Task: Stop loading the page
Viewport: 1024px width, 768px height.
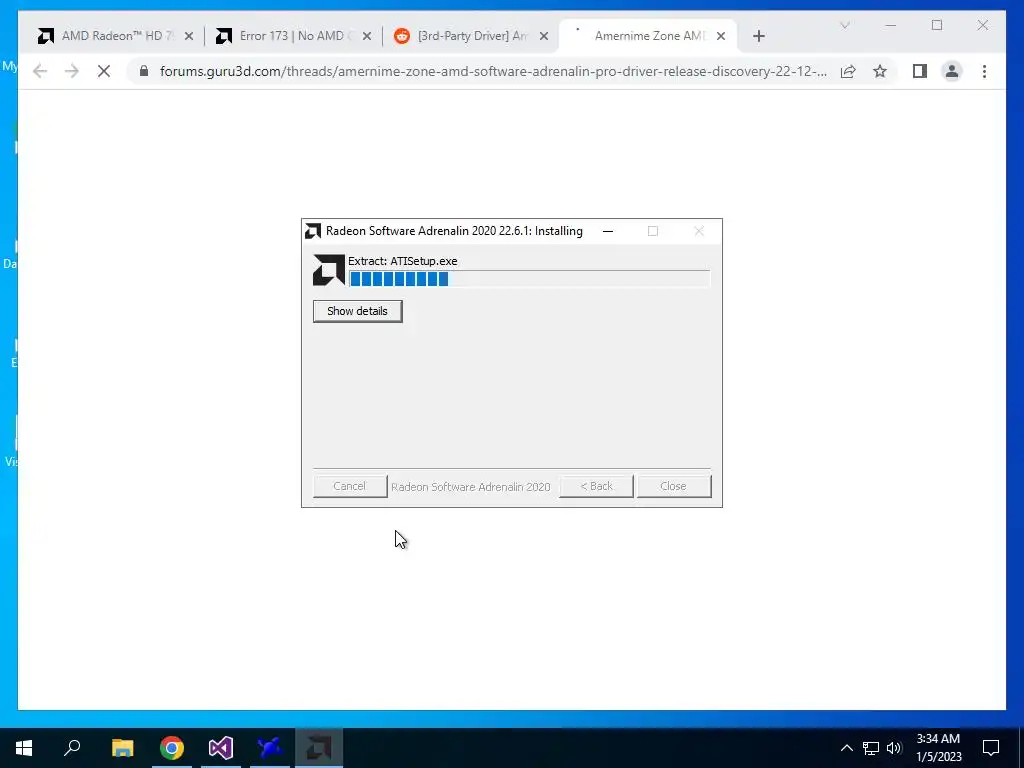Action: click(104, 71)
